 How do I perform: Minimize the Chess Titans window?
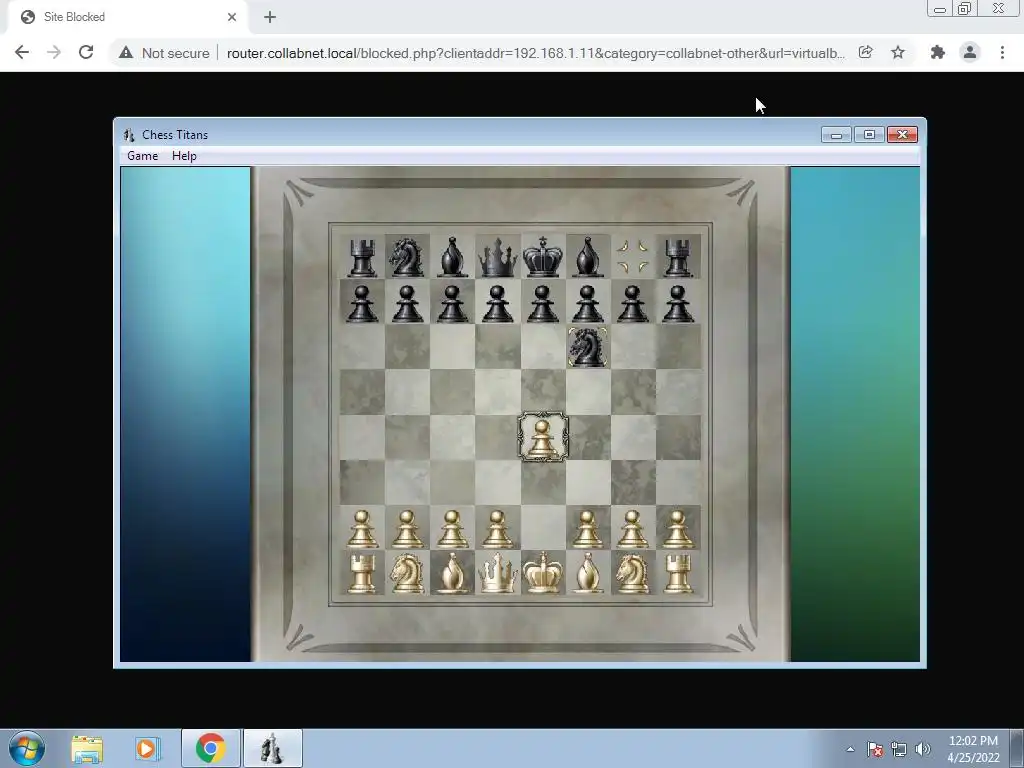836,135
